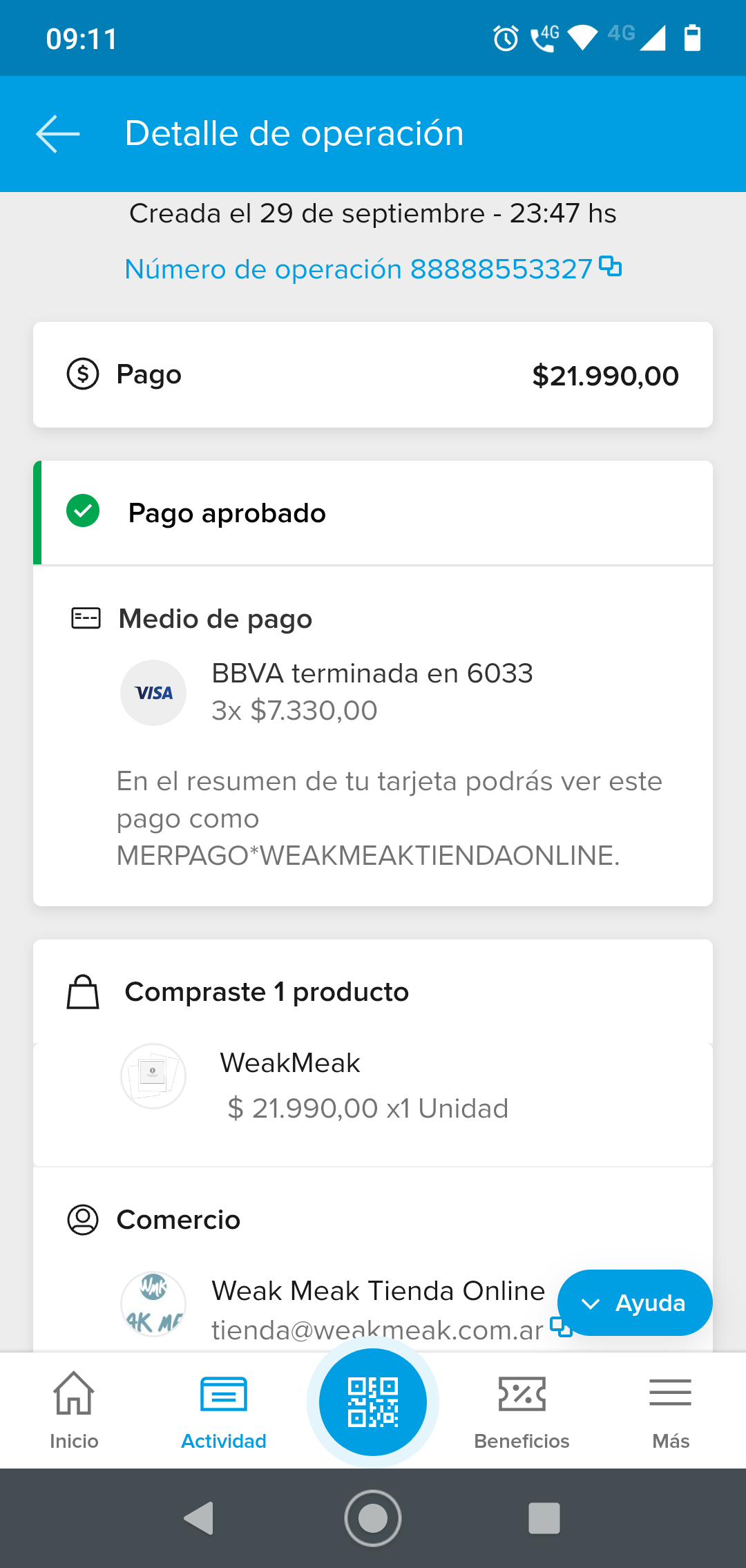The height and width of the screenshot is (1568, 746).
Task: Open the Más menu
Action: pos(671,1411)
